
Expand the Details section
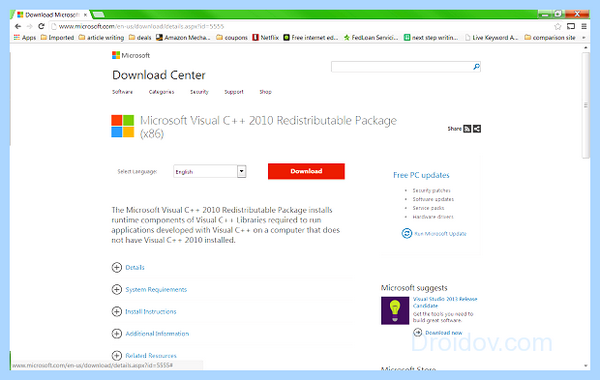tap(128, 267)
